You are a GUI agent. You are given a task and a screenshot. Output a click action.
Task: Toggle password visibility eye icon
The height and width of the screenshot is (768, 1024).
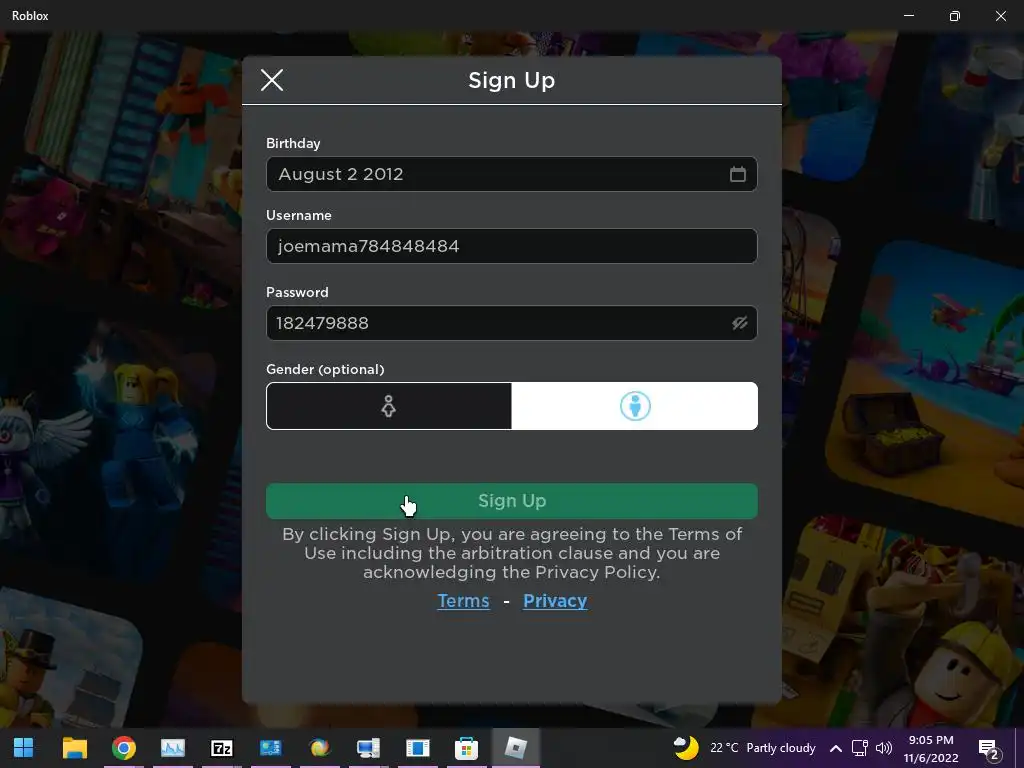(x=739, y=323)
